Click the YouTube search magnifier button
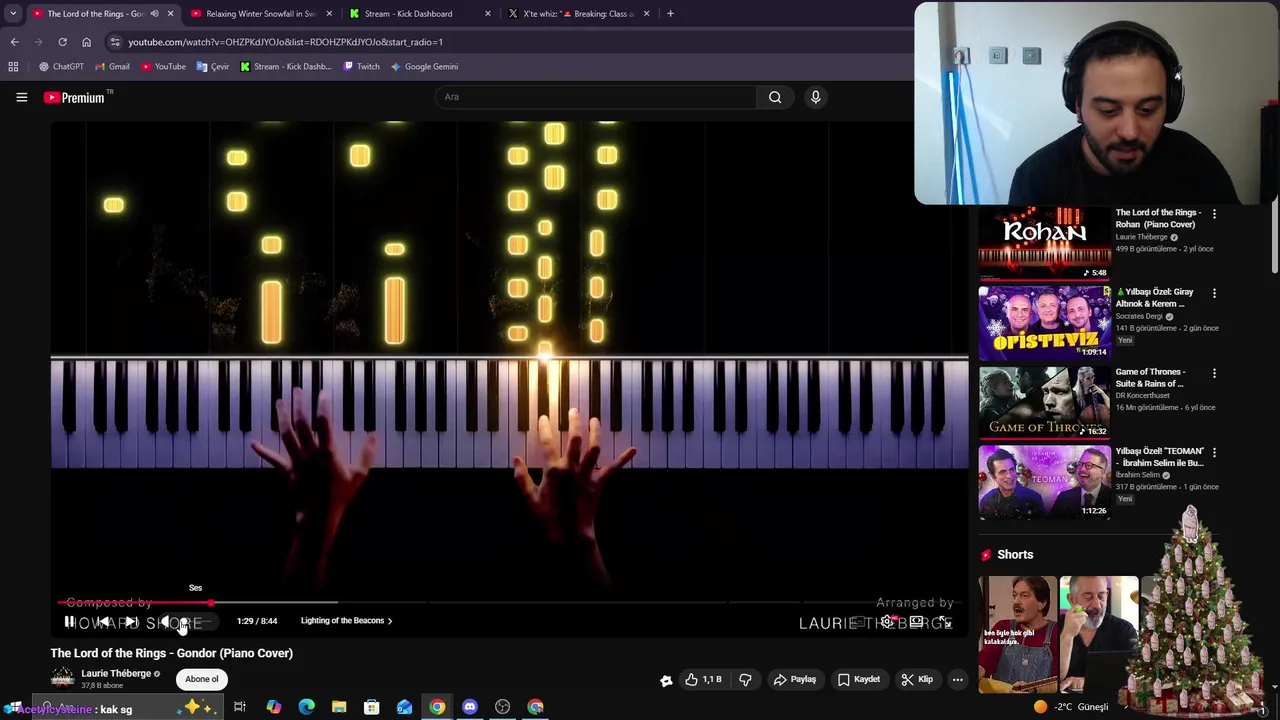The height and width of the screenshot is (720, 1280). (x=775, y=97)
